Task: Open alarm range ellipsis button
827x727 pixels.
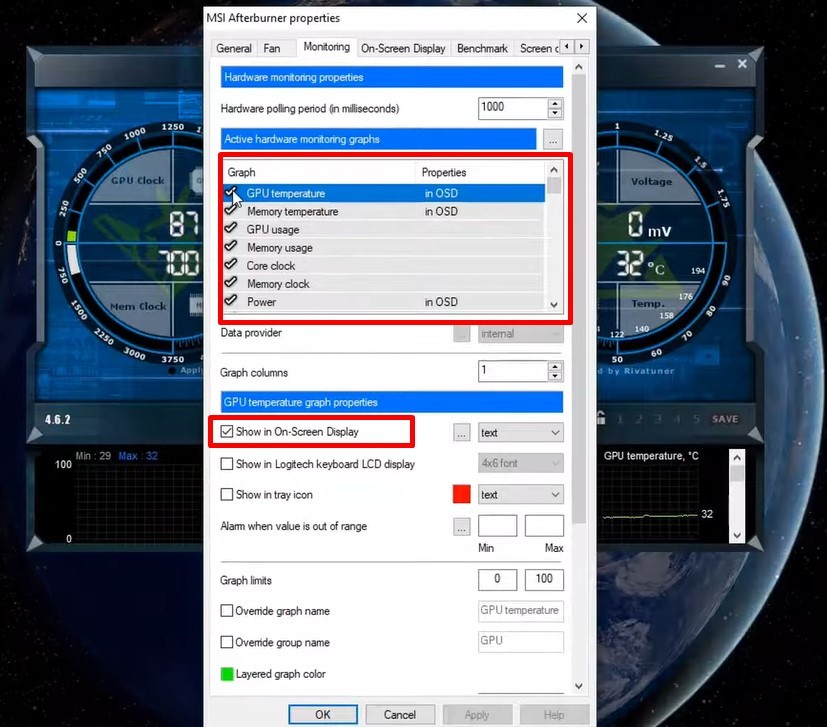Action: click(x=461, y=526)
